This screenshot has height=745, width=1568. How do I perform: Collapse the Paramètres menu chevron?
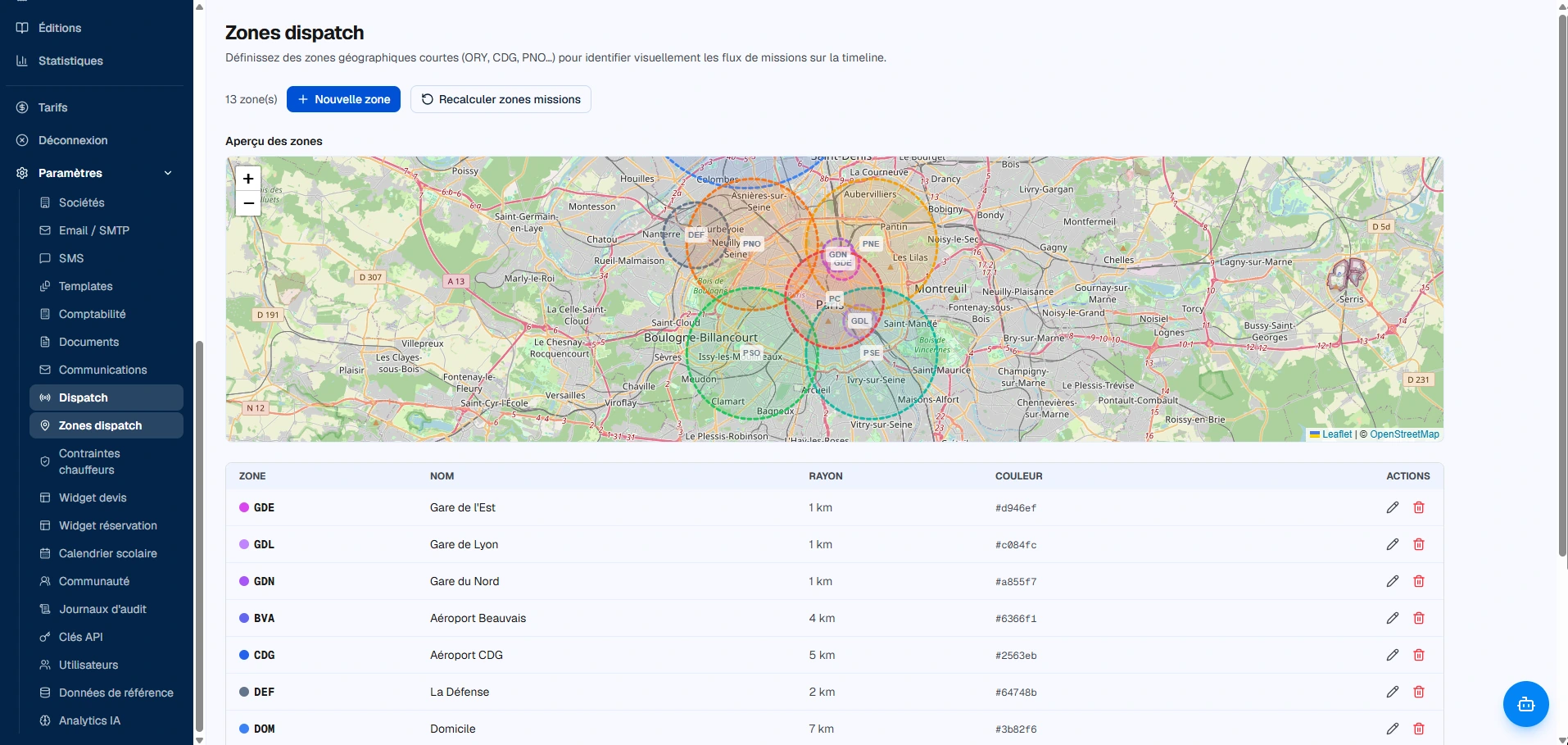[x=168, y=173]
